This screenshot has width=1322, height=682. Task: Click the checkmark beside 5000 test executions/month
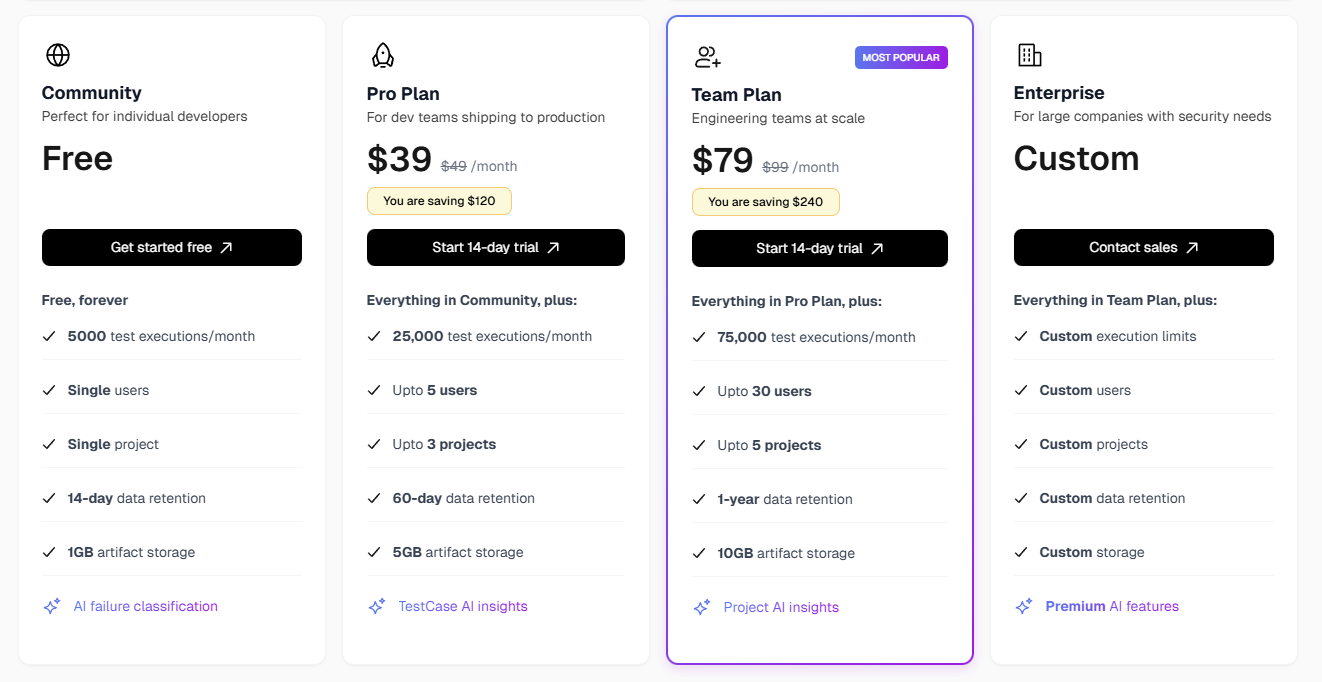coord(48,336)
